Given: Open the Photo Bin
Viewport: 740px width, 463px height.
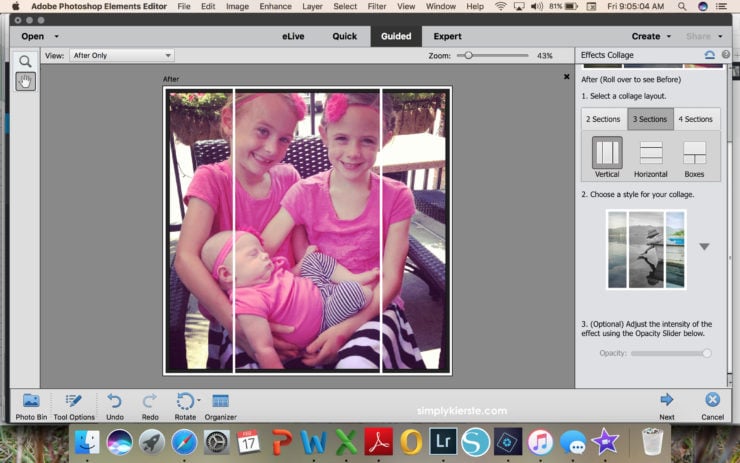Looking at the screenshot, I should 30,401.
